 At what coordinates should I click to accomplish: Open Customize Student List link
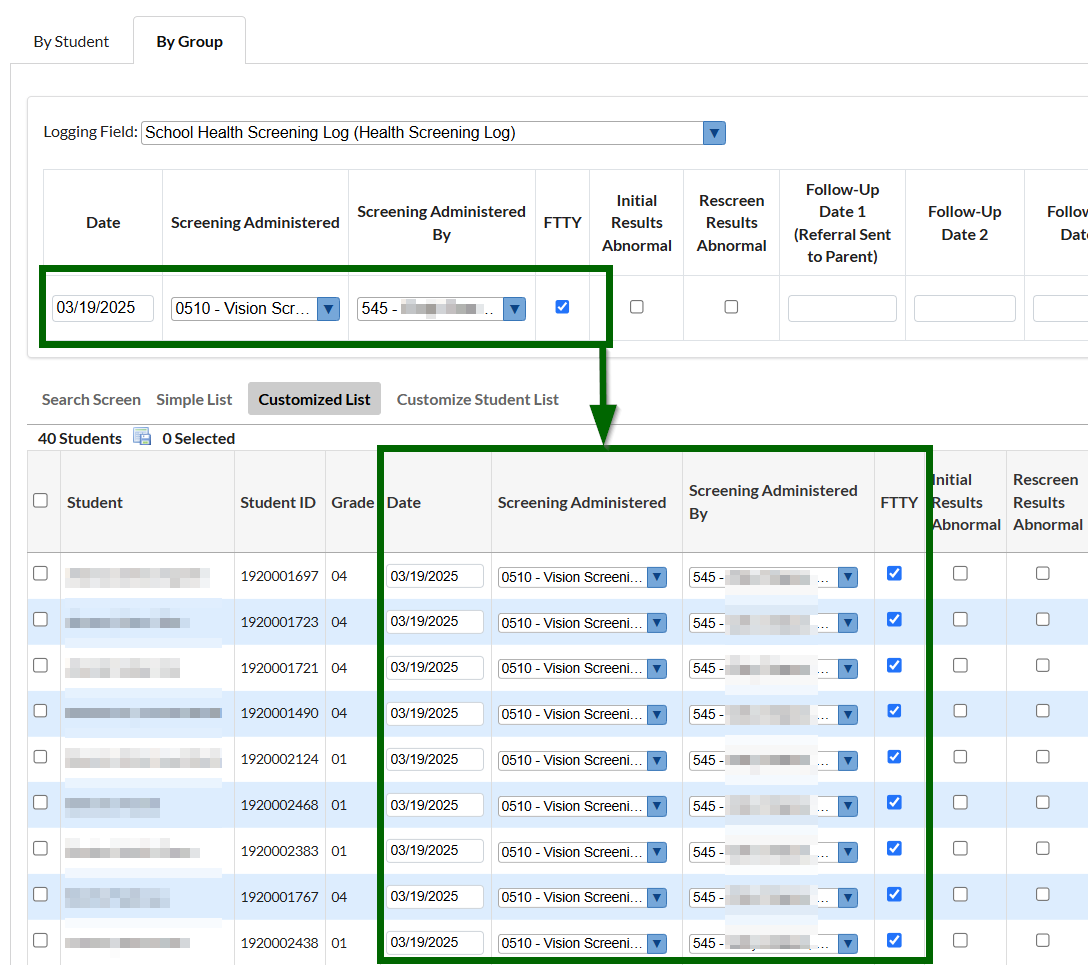tap(477, 400)
